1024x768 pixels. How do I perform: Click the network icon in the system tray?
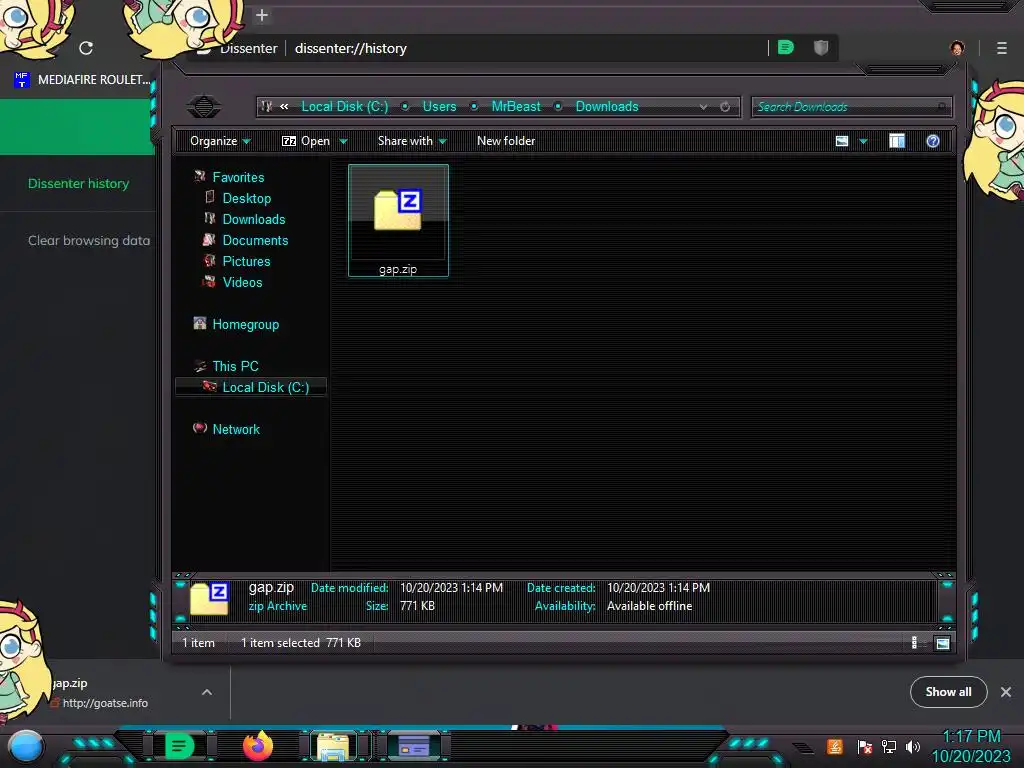pos(889,746)
